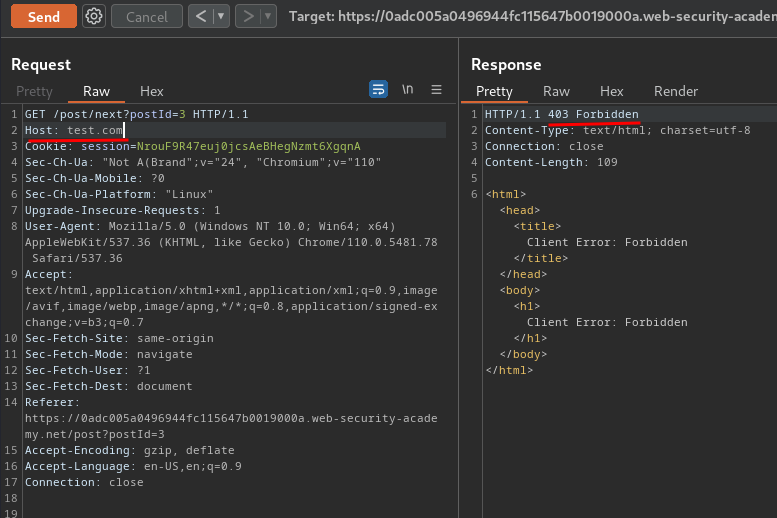
Task: Click the Referer: header label
Action: pyautogui.click(x=53, y=402)
